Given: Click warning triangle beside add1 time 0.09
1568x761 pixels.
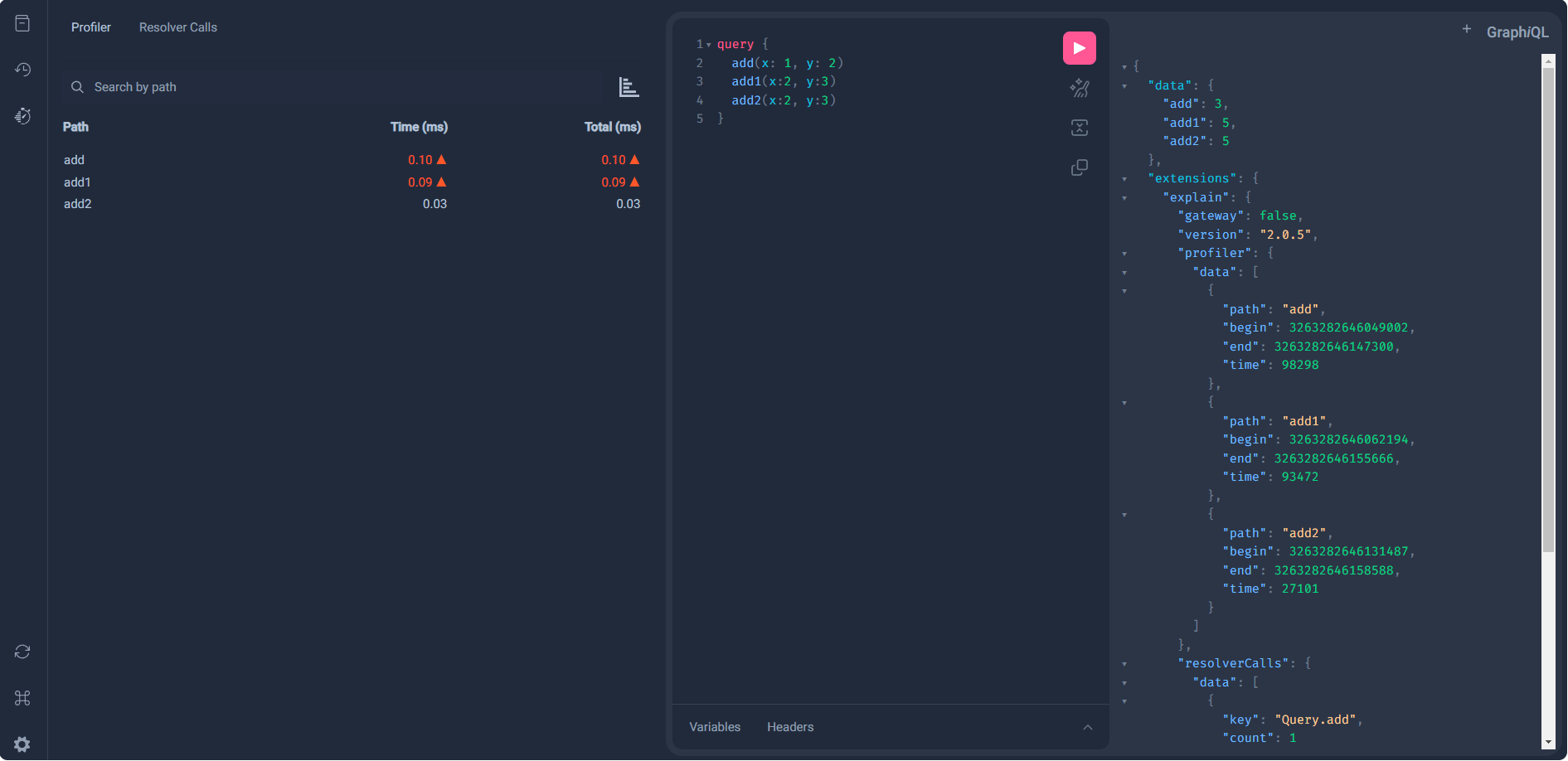Looking at the screenshot, I should (441, 182).
